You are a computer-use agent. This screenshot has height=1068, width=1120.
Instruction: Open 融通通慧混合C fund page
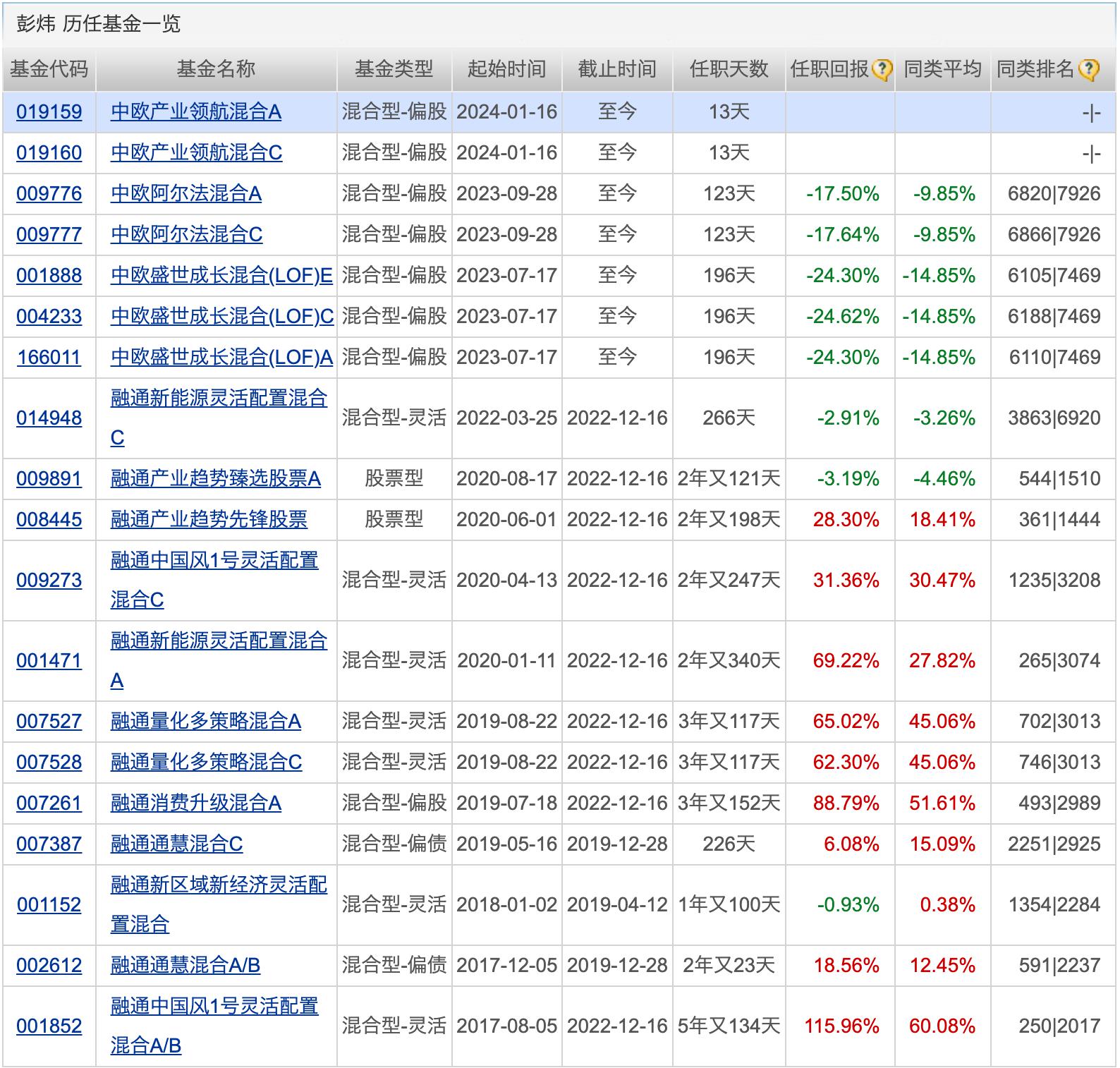(x=176, y=844)
